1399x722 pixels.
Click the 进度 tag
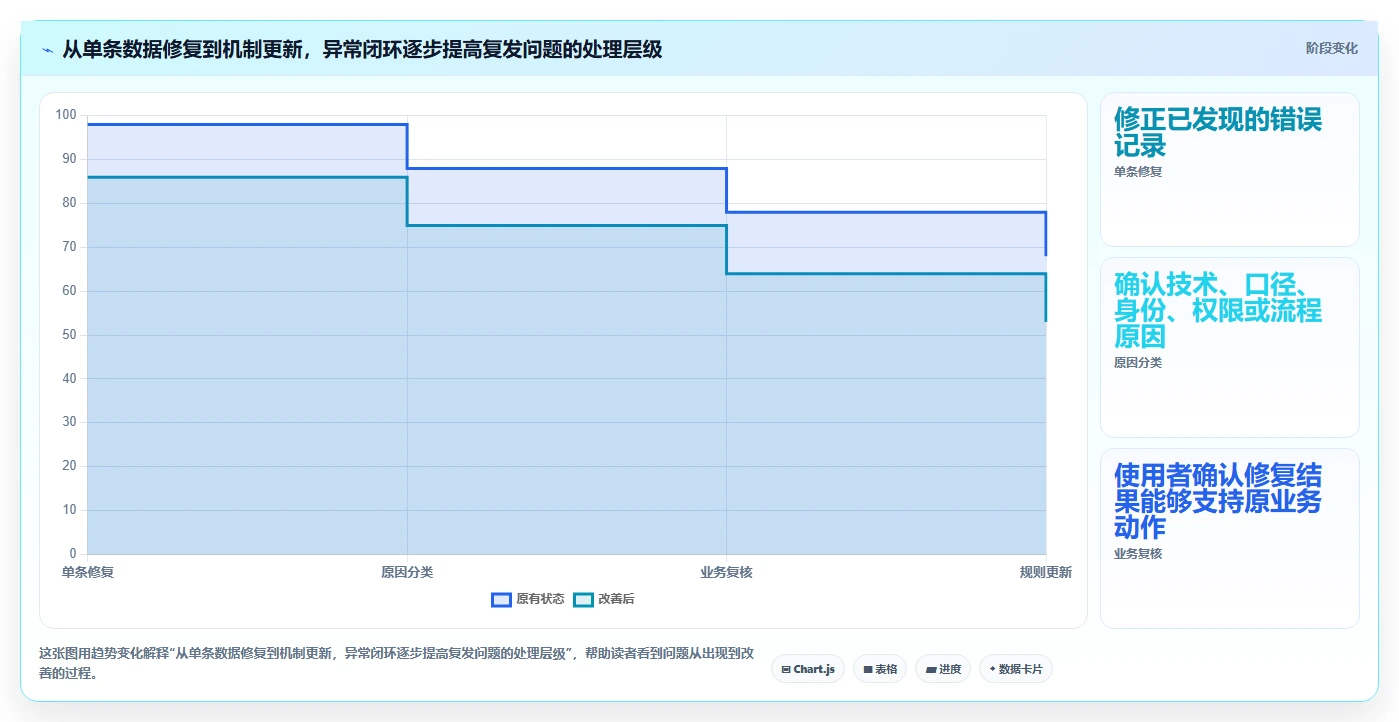(943, 669)
